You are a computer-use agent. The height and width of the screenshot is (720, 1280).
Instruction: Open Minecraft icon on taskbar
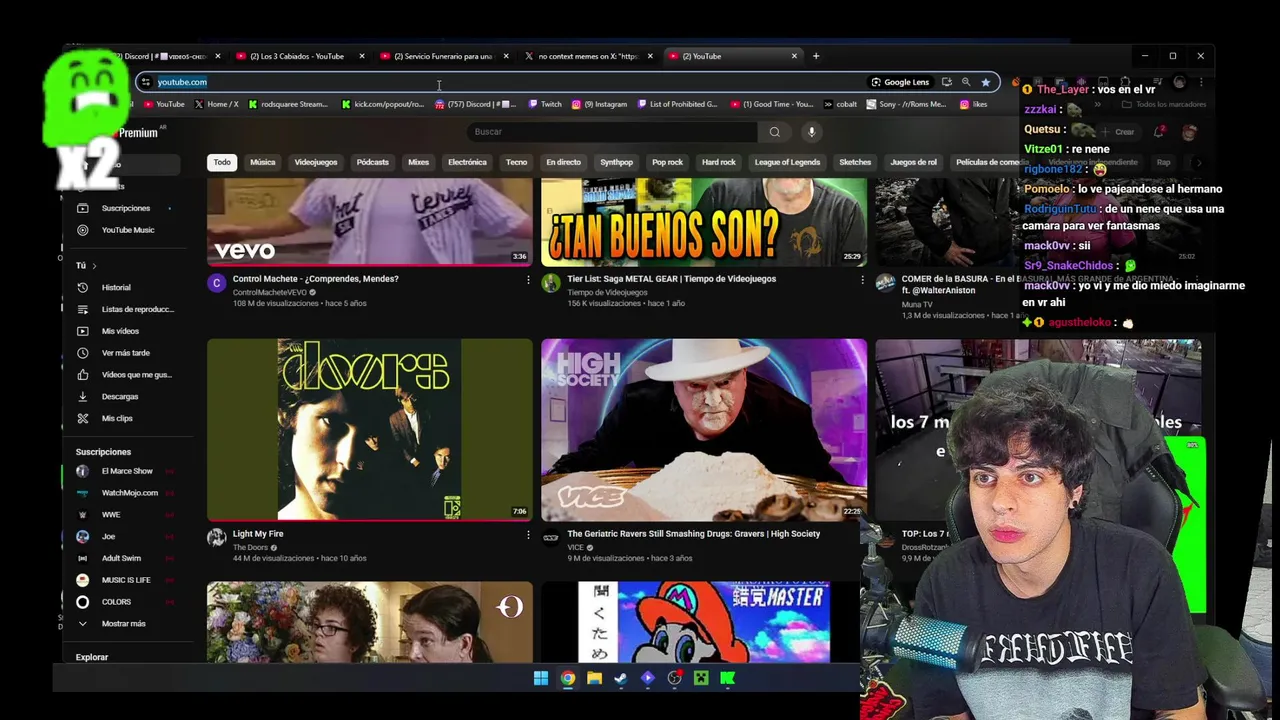pyautogui.click(x=701, y=678)
